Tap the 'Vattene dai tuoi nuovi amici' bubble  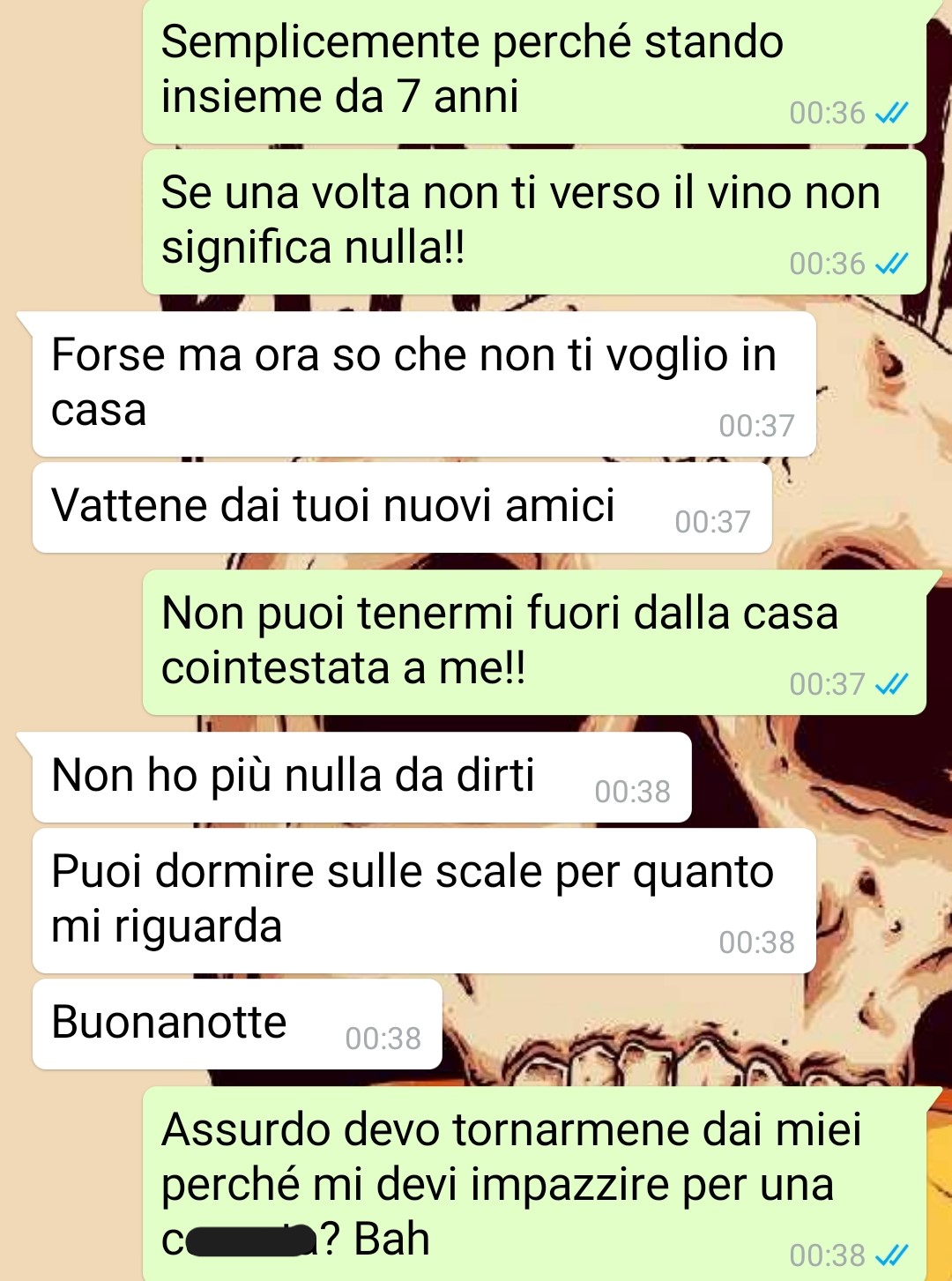[x=402, y=508]
